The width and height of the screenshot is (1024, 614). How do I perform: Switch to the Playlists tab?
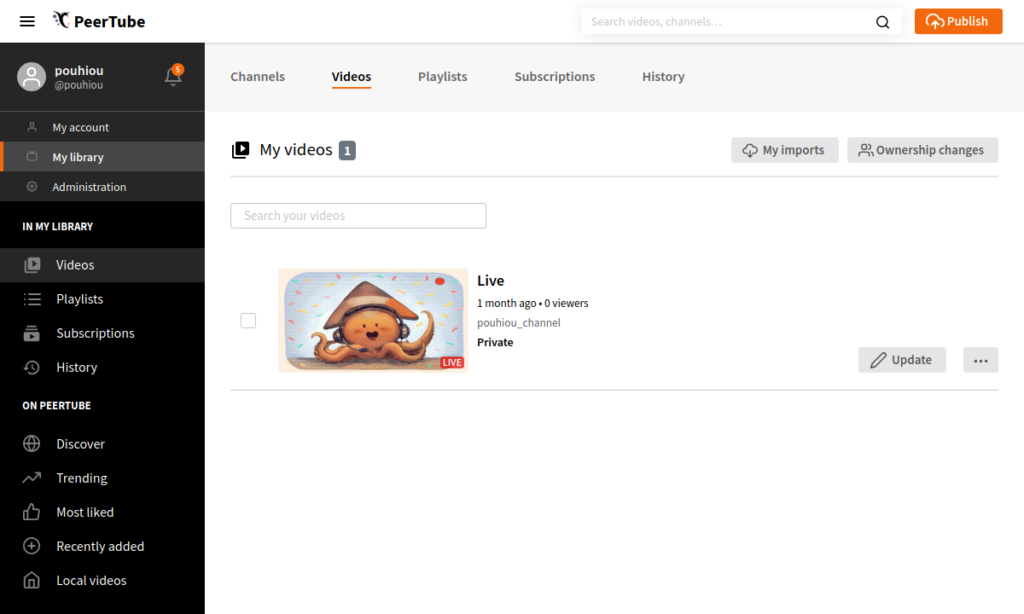pyautogui.click(x=442, y=77)
